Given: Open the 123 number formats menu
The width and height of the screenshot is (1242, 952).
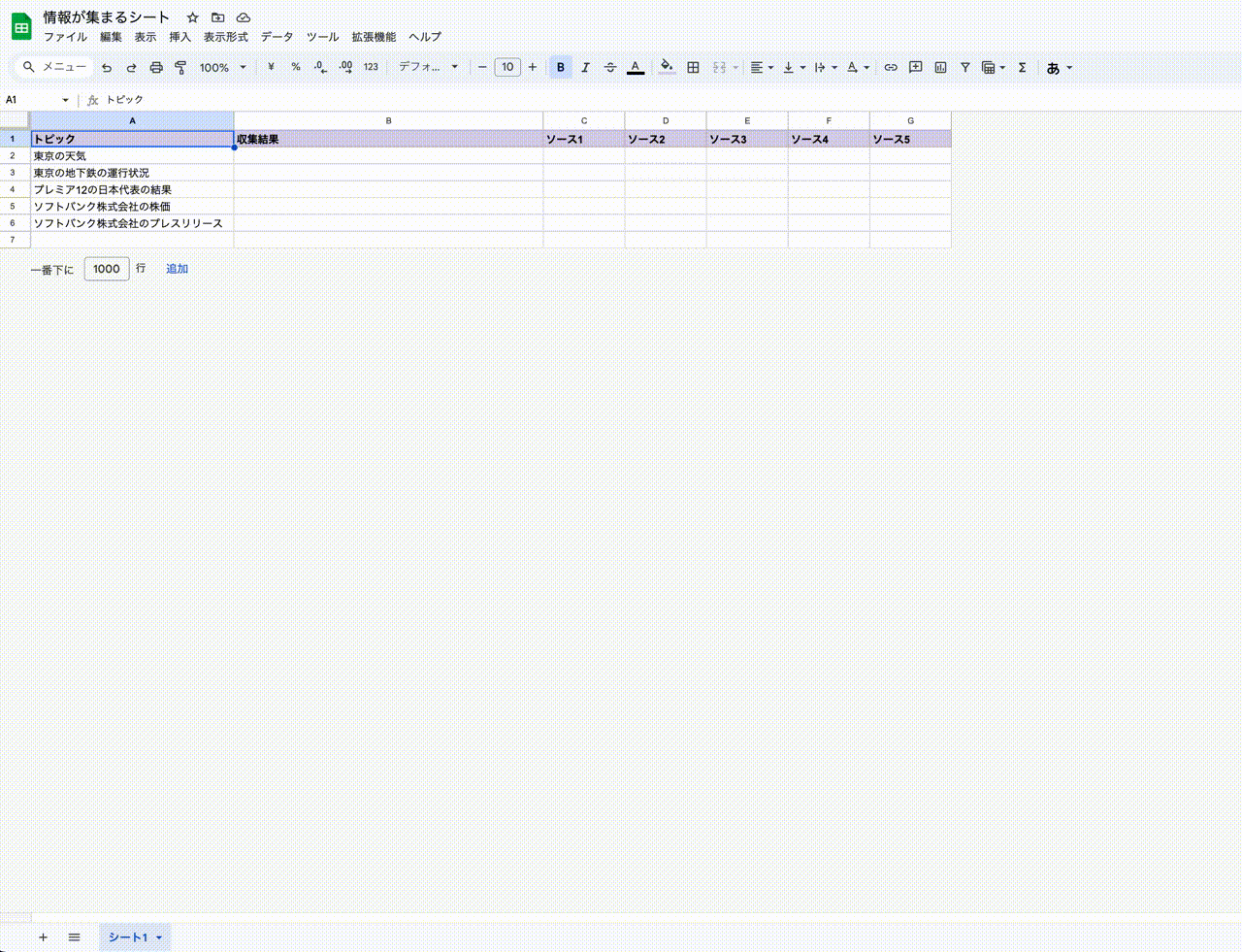Looking at the screenshot, I should pyautogui.click(x=371, y=68).
